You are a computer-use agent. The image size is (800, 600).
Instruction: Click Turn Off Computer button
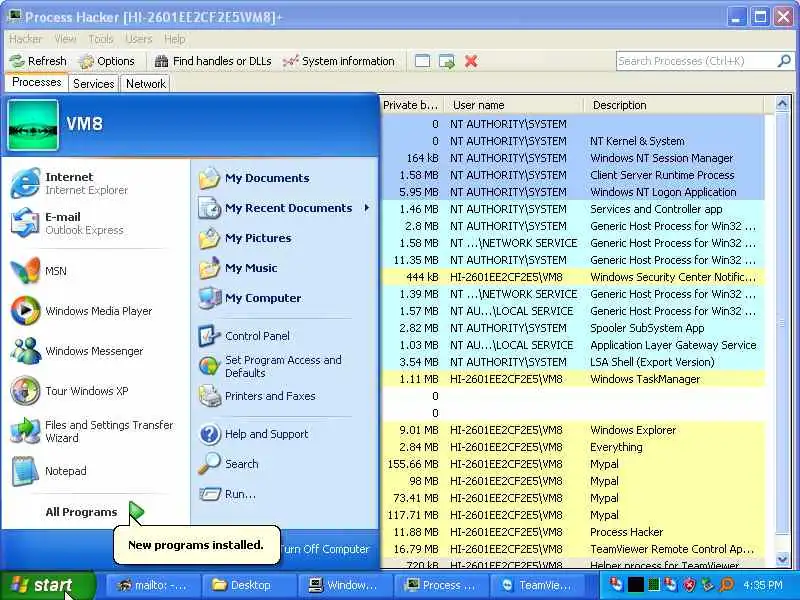pos(324,549)
